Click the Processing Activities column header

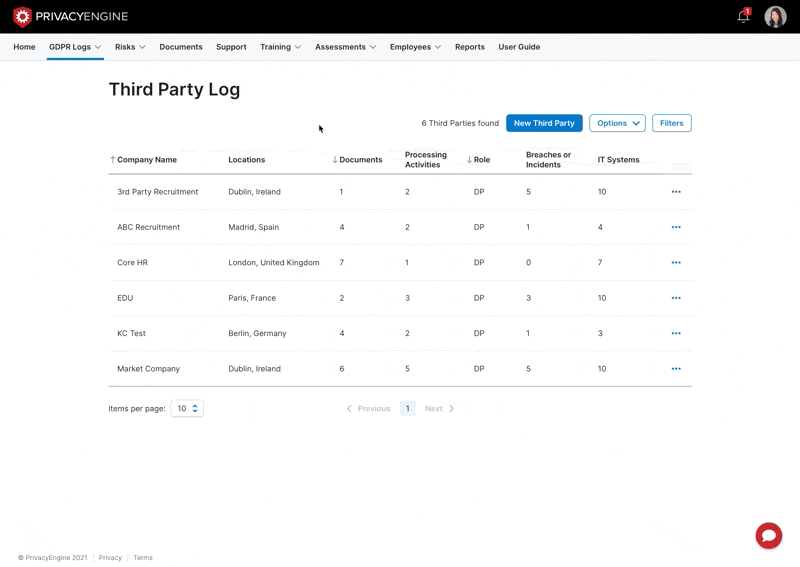click(x=426, y=160)
